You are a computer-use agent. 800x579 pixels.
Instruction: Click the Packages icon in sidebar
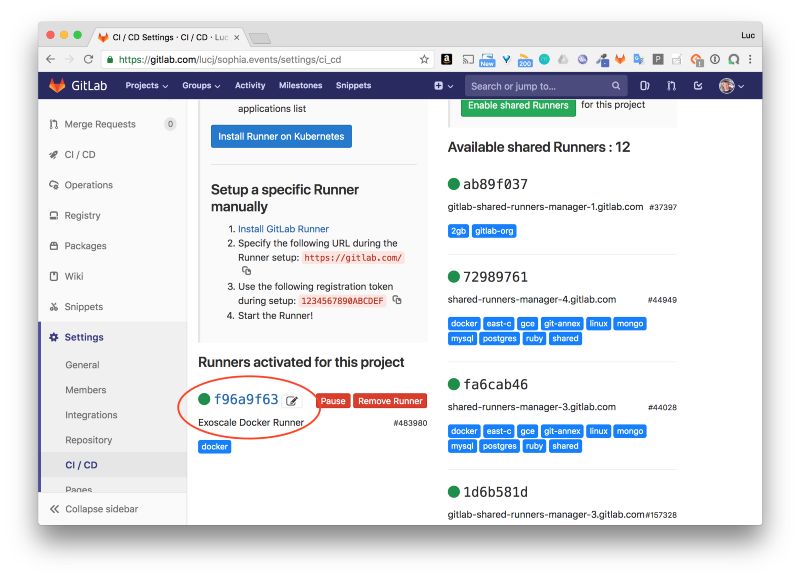(x=54, y=246)
